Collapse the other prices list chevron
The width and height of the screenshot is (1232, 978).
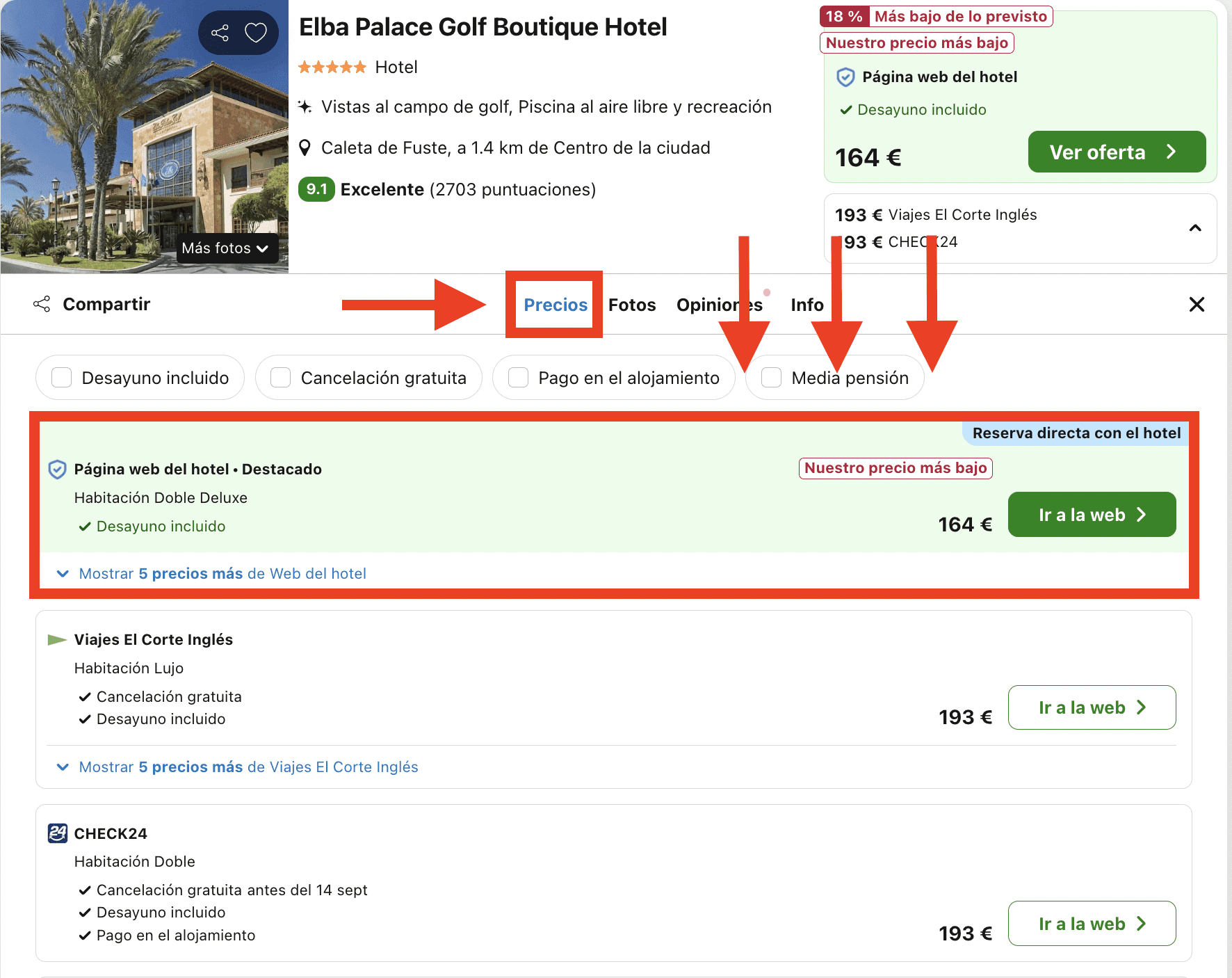(x=1195, y=228)
